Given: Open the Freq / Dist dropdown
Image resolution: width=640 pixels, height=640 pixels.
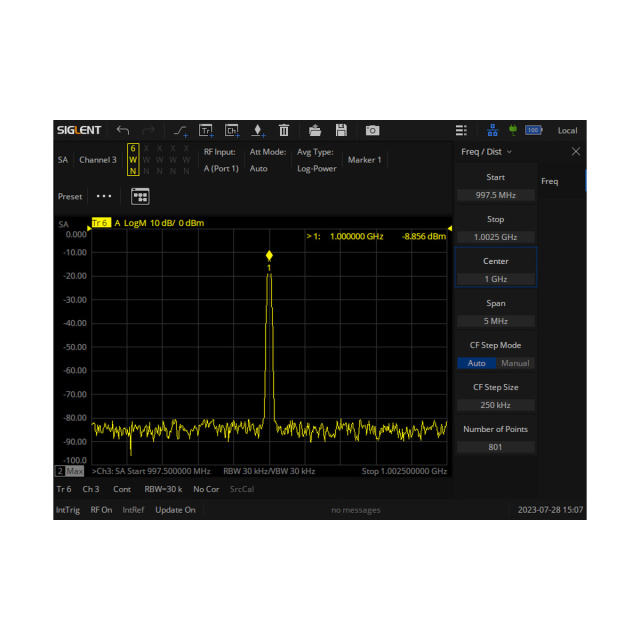Looking at the screenshot, I should (486, 152).
